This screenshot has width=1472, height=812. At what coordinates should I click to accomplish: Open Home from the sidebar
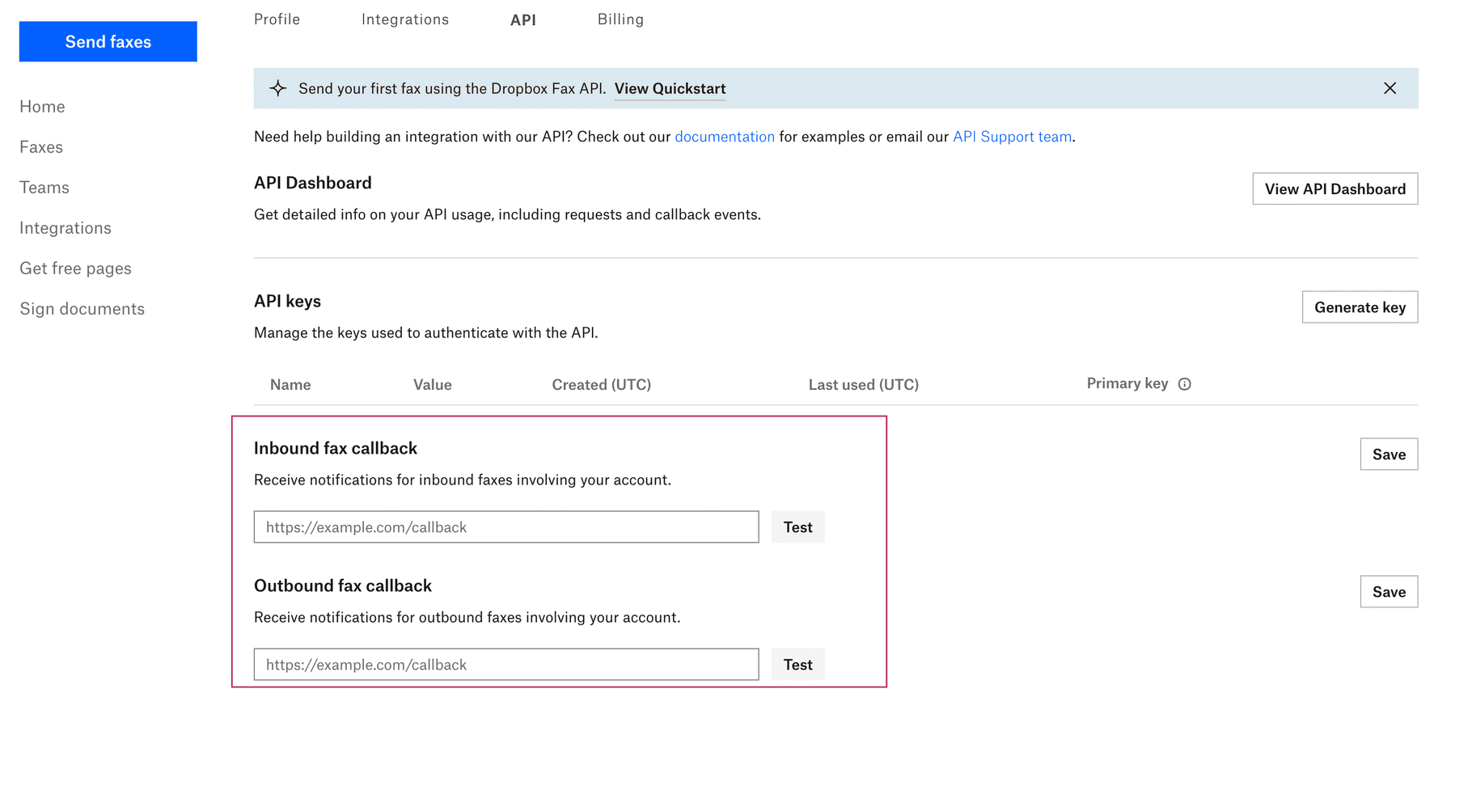pyautogui.click(x=42, y=106)
